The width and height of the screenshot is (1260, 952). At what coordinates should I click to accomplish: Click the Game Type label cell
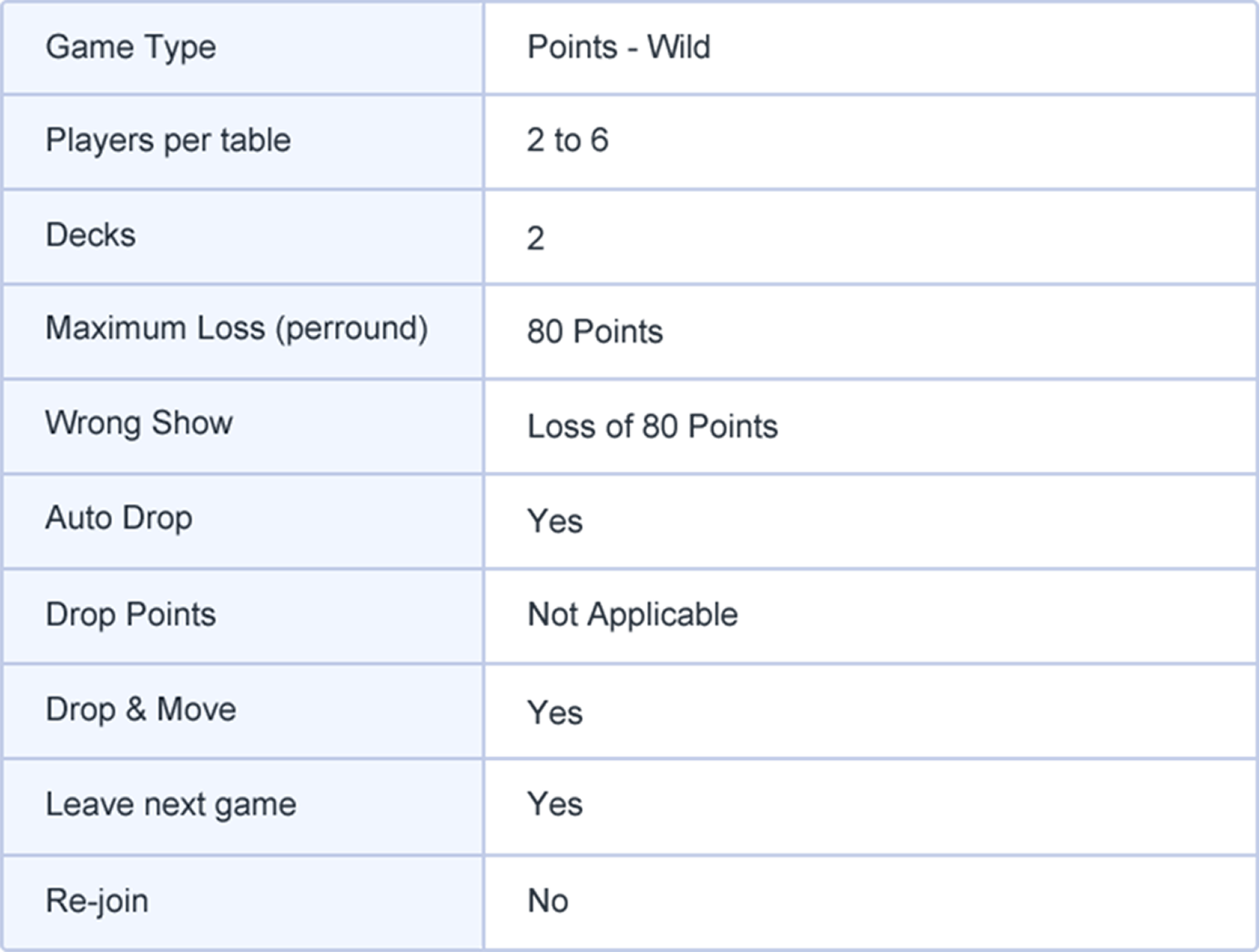131,47
